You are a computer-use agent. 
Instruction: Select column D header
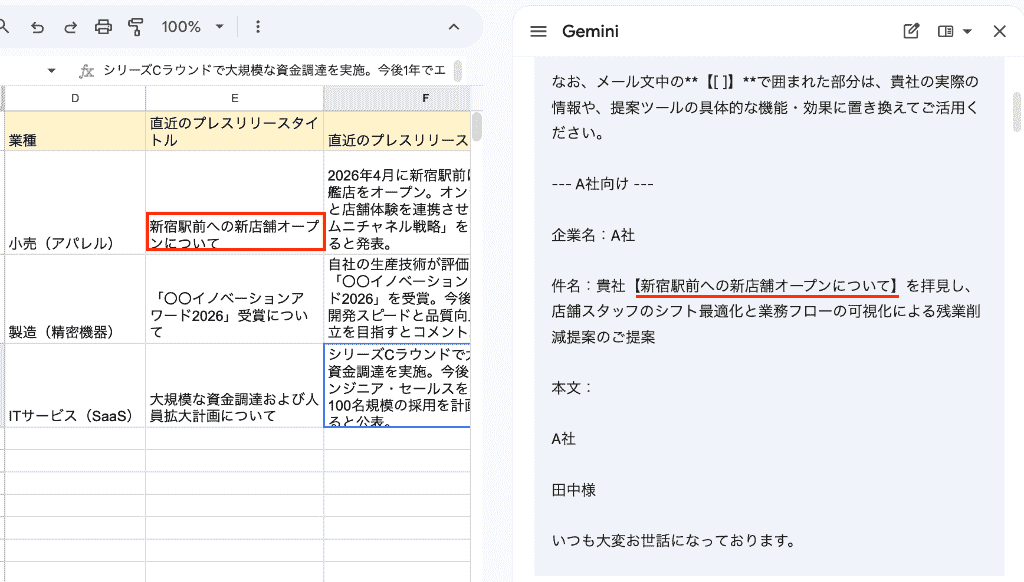tap(75, 98)
